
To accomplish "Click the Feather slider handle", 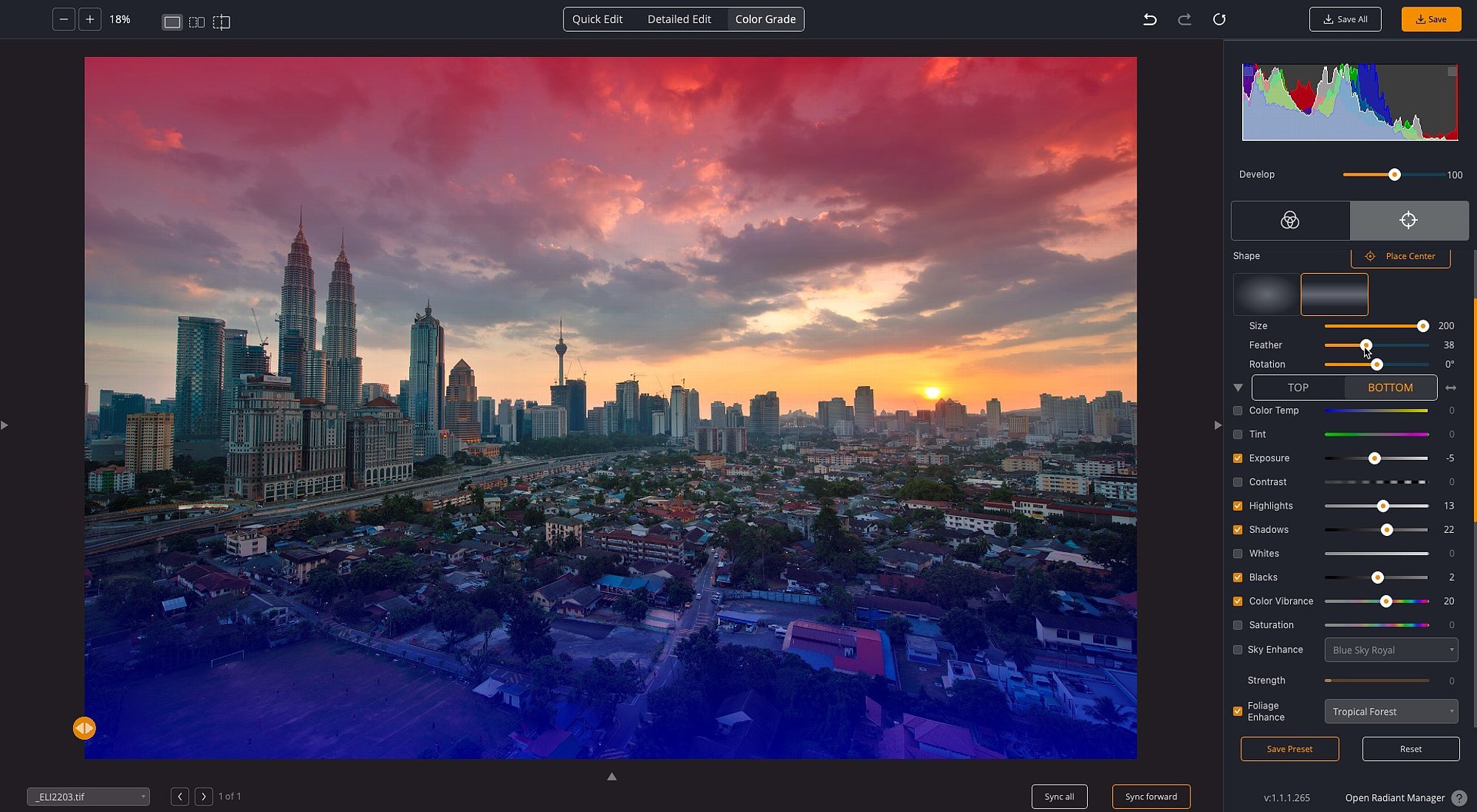I will coord(1366,345).
